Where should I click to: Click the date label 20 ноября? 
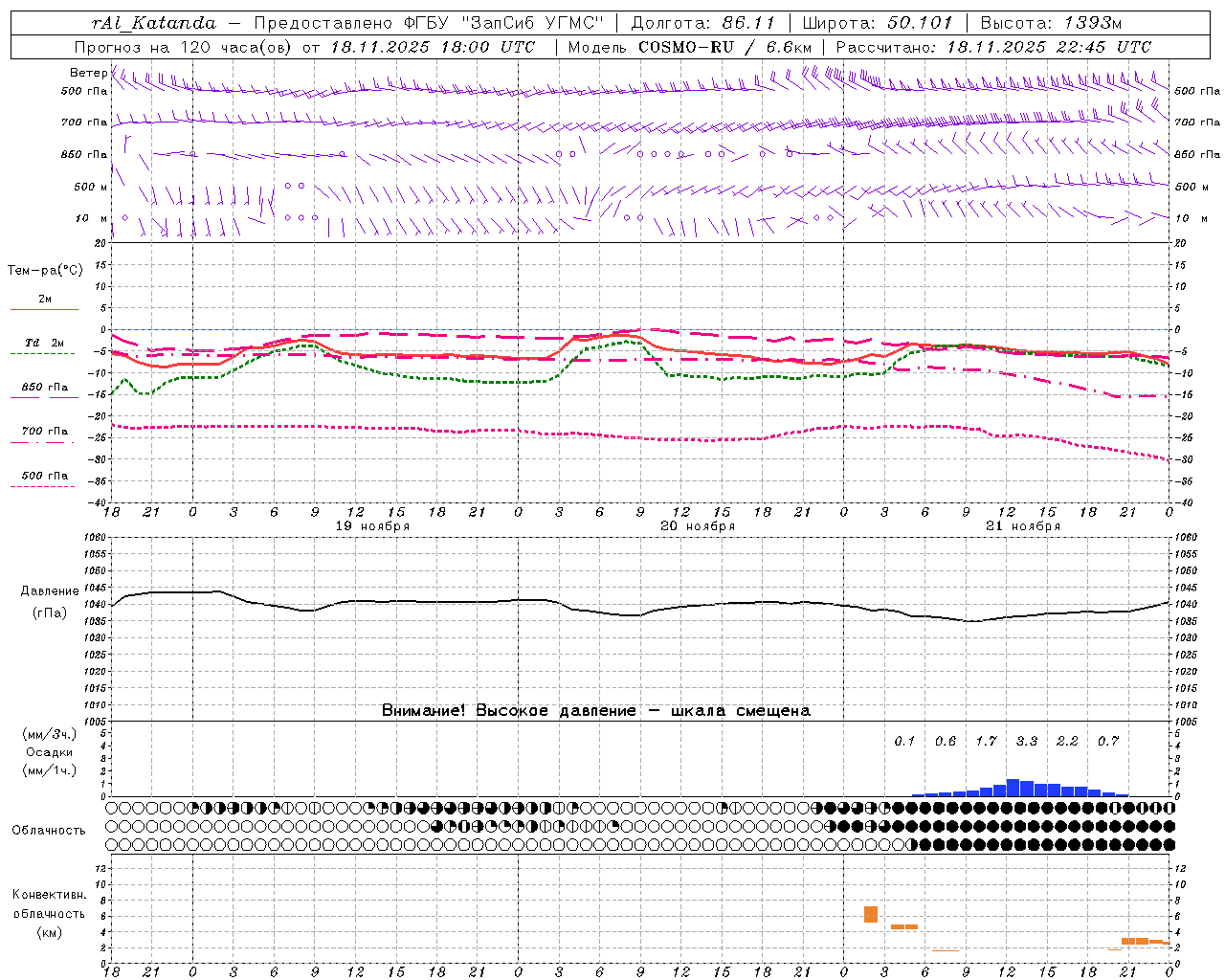tap(698, 526)
